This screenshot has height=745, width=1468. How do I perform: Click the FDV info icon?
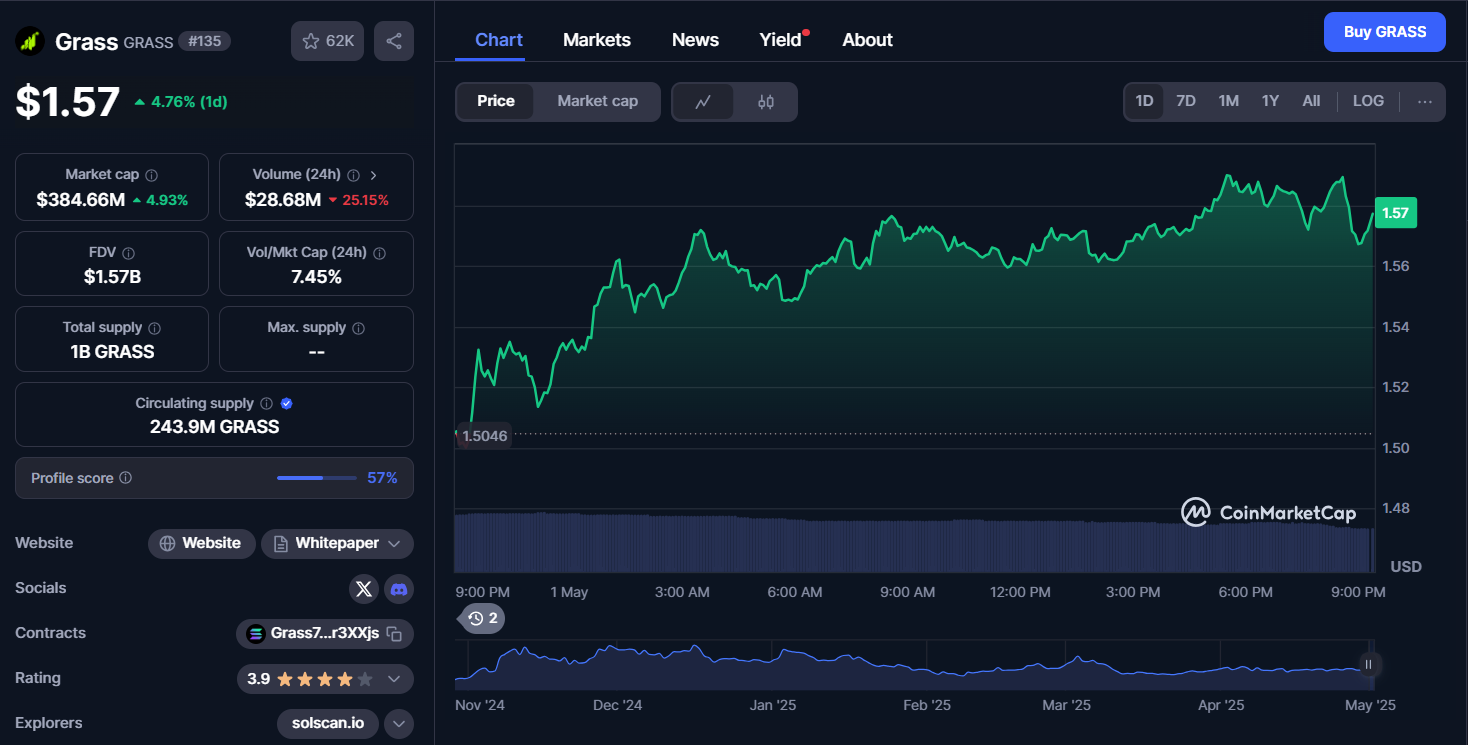pos(128,253)
